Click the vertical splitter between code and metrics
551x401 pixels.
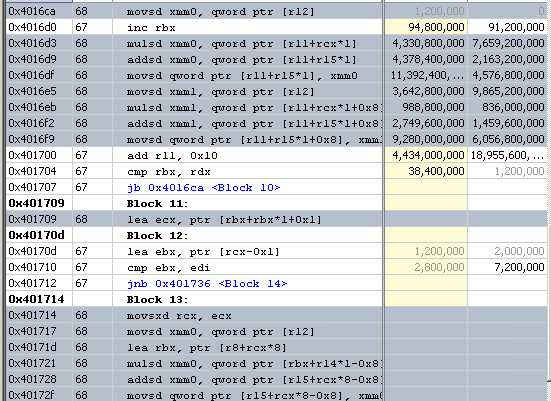click(x=384, y=200)
